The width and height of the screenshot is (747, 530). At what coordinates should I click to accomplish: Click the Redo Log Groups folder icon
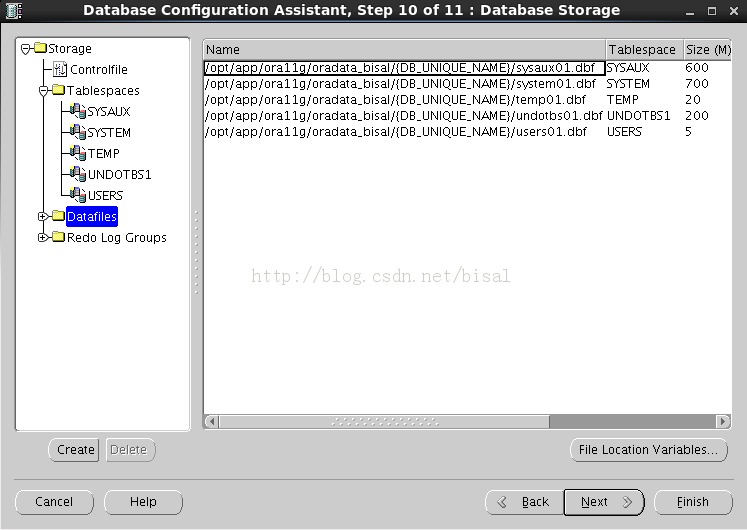click(x=58, y=237)
